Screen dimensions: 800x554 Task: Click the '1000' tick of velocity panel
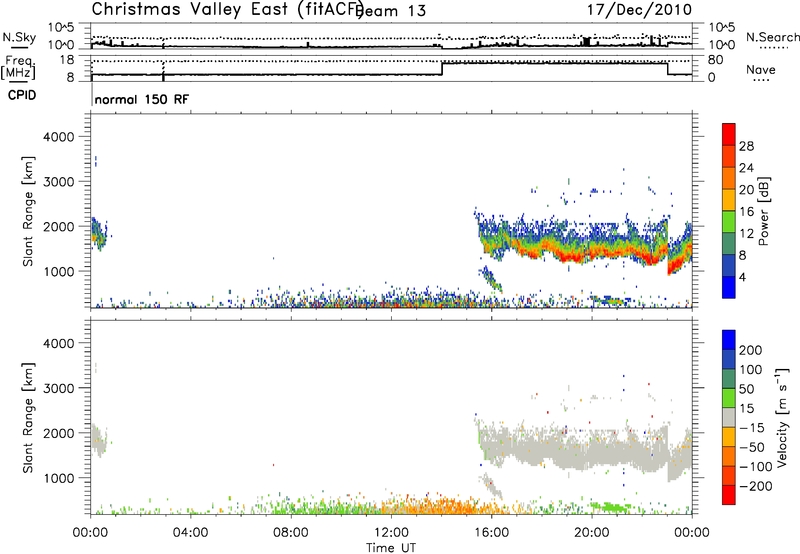coord(58,478)
